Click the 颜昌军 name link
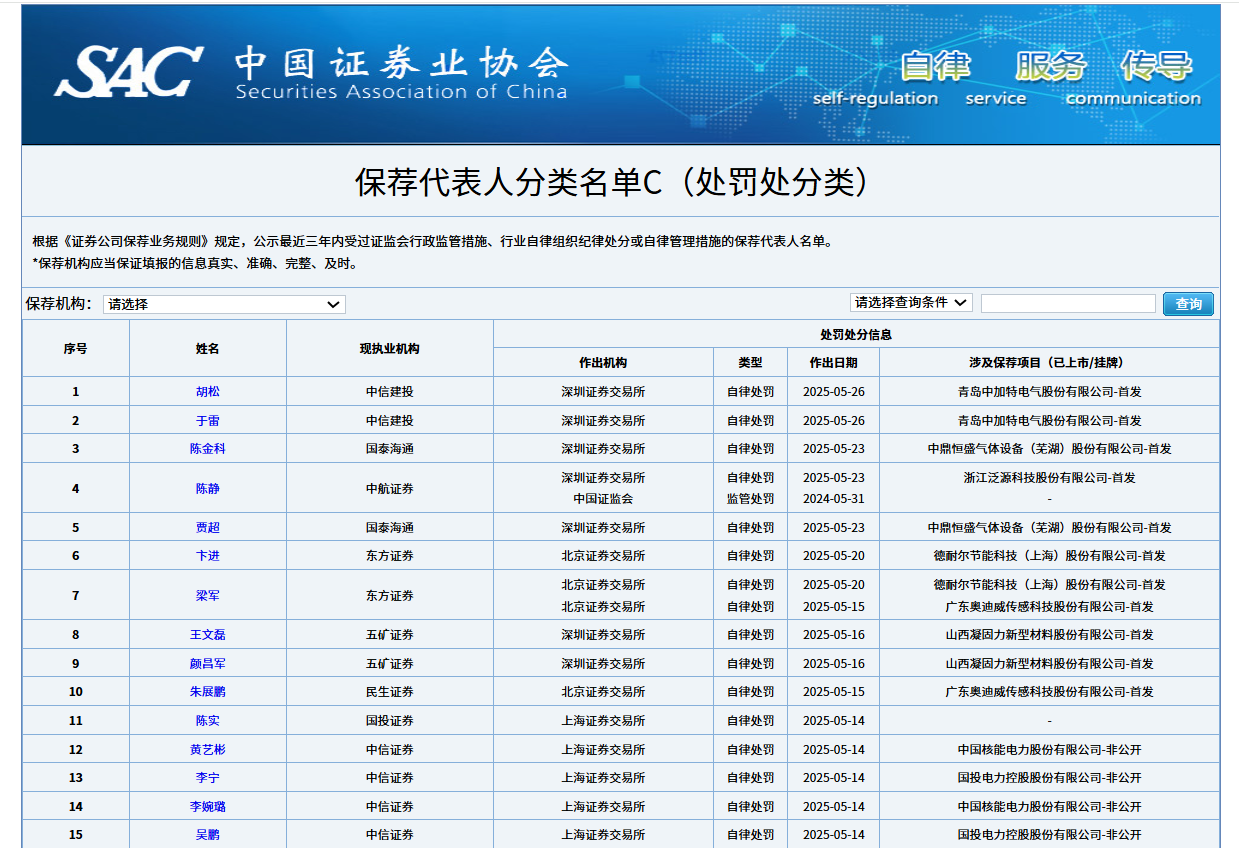 click(x=207, y=664)
